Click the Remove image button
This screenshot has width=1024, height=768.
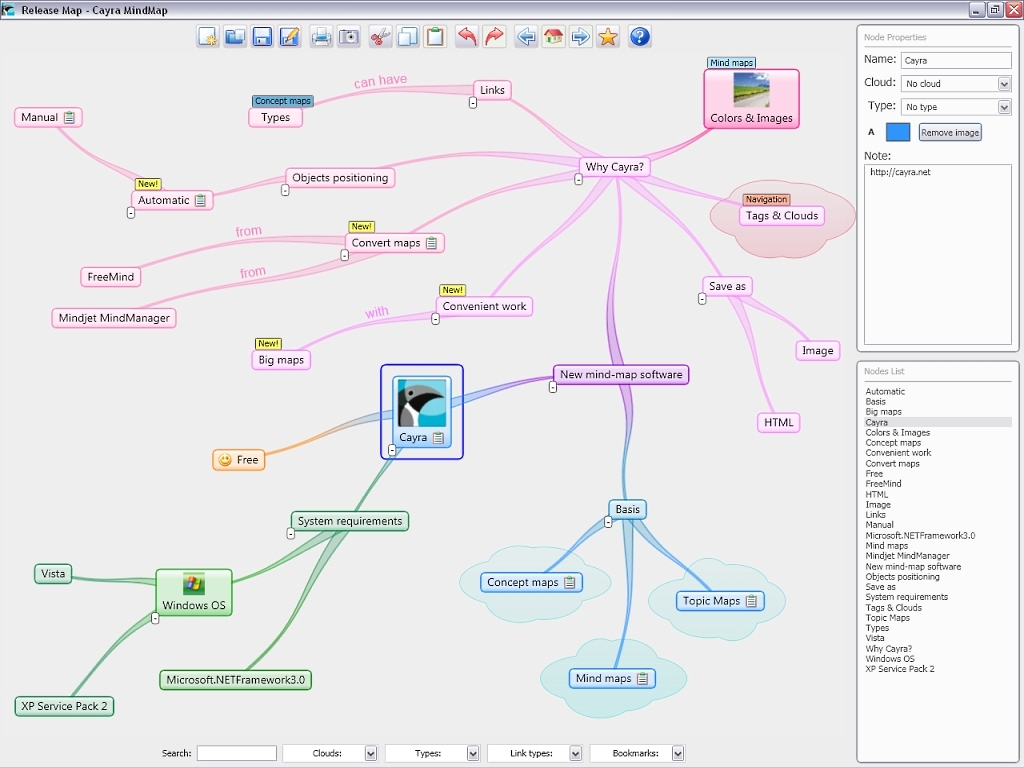950,133
